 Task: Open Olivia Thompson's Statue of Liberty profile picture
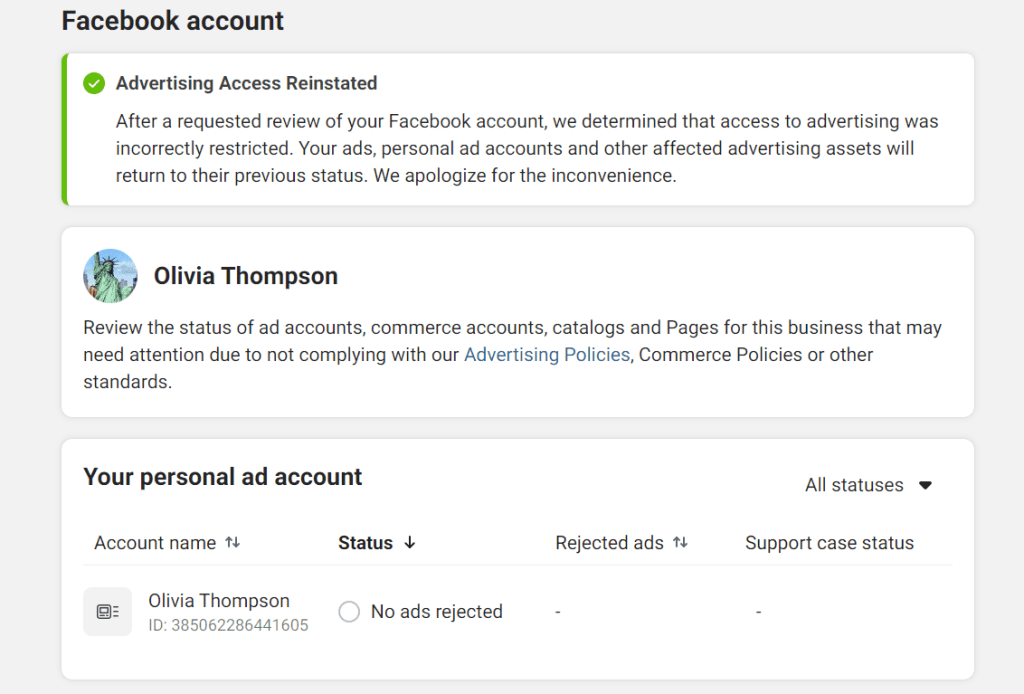pos(110,275)
